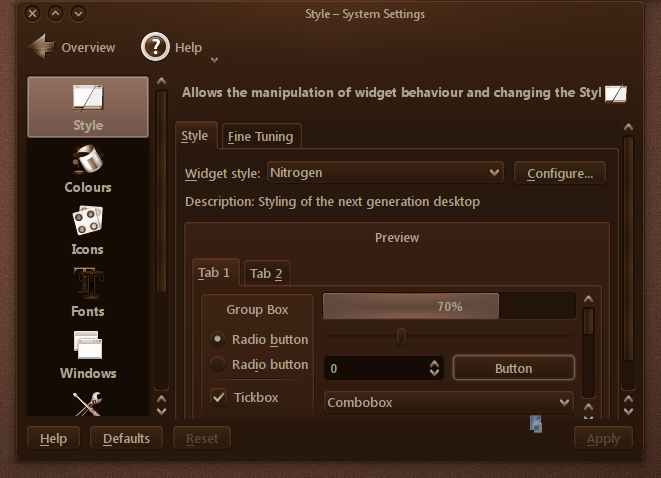Click the Preview heading label
661x478 pixels.
click(x=397, y=237)
